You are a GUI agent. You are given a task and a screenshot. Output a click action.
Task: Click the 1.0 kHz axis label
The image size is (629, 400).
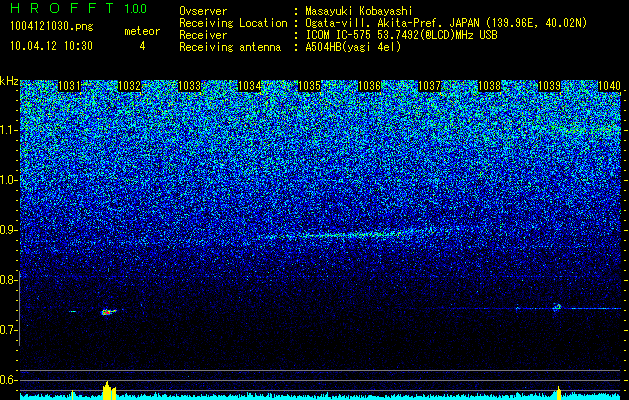click(x=8, y=181)
